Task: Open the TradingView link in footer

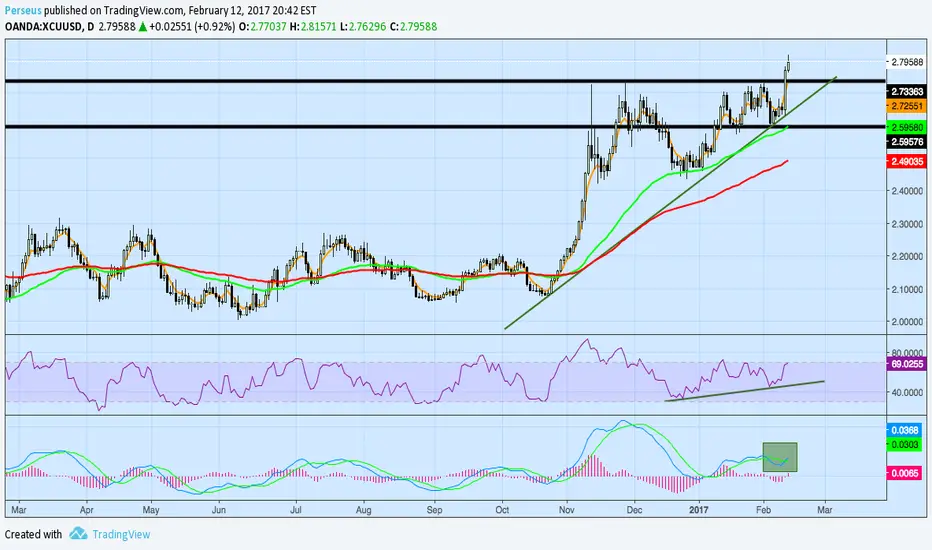Action: (x=121, y=535)
